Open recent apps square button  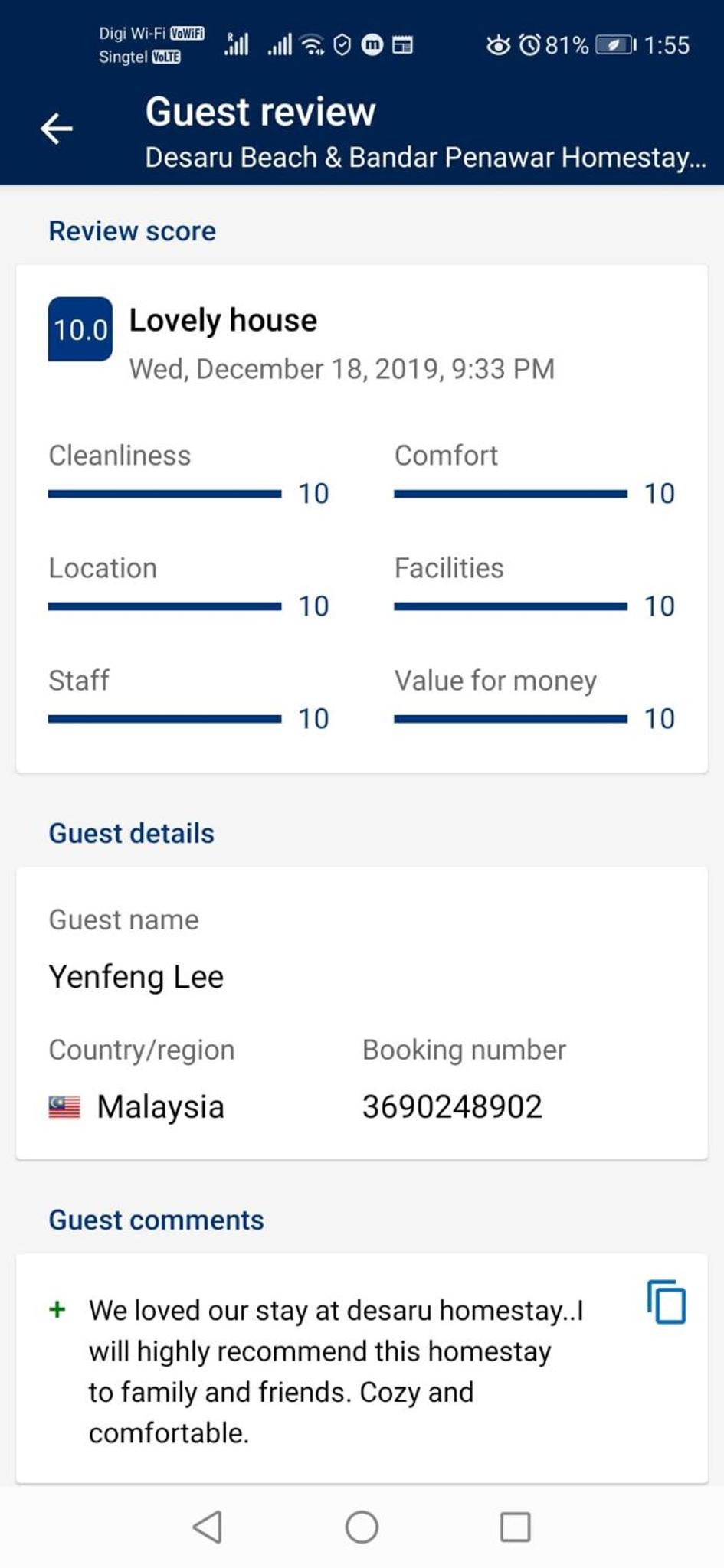(x=515, y=1527)
